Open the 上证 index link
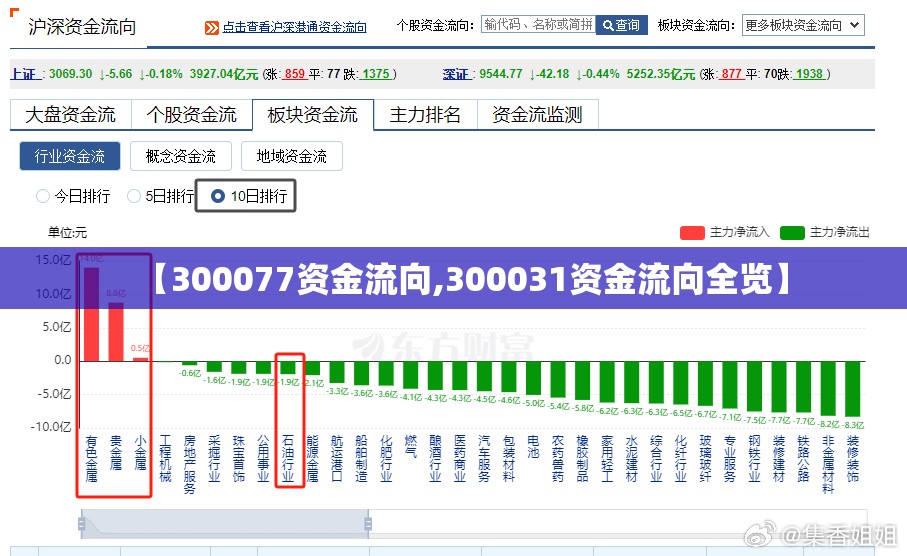This screenshot has height=556, width=907. tap(24, 74)
